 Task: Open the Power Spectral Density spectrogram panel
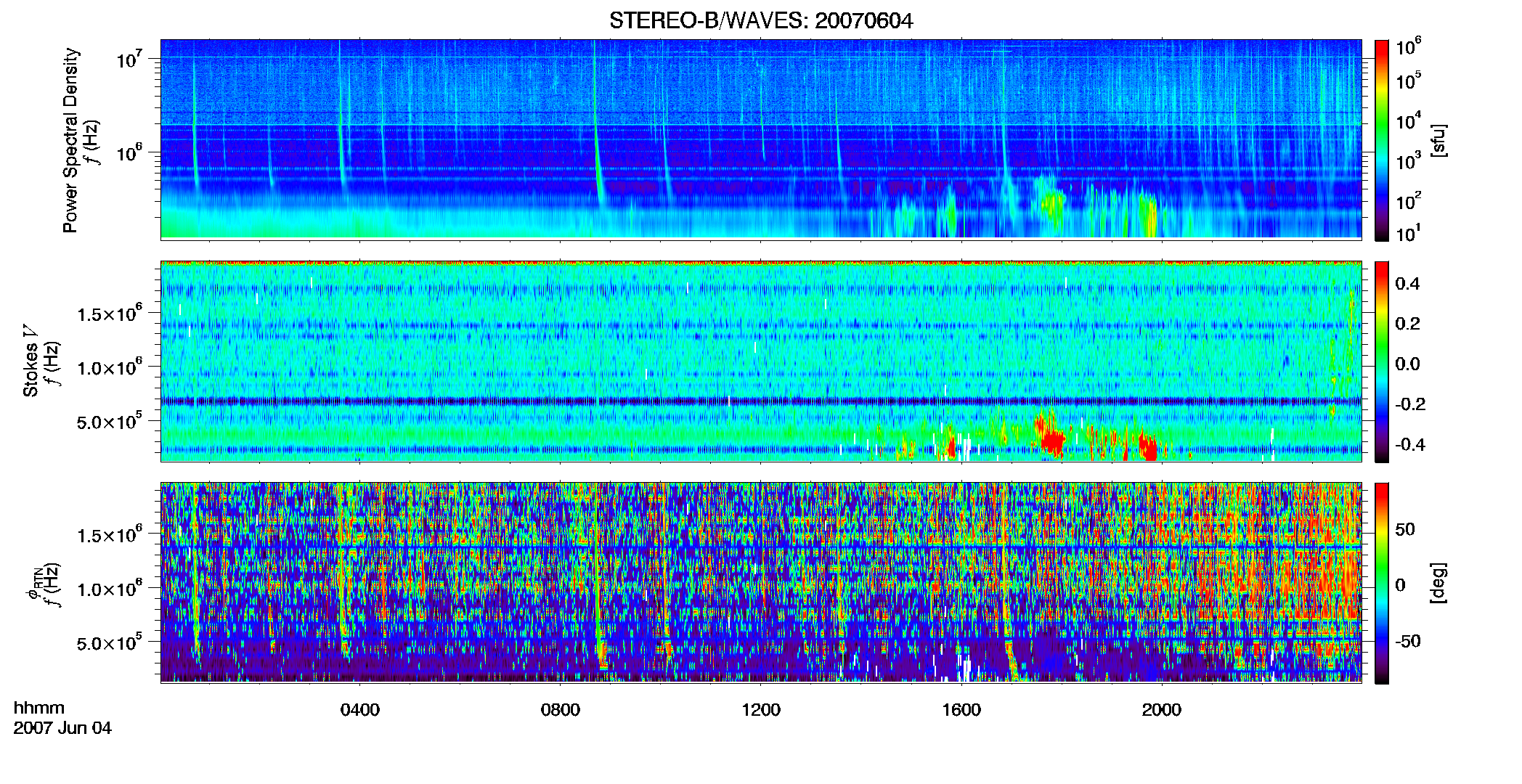point(761,139)
